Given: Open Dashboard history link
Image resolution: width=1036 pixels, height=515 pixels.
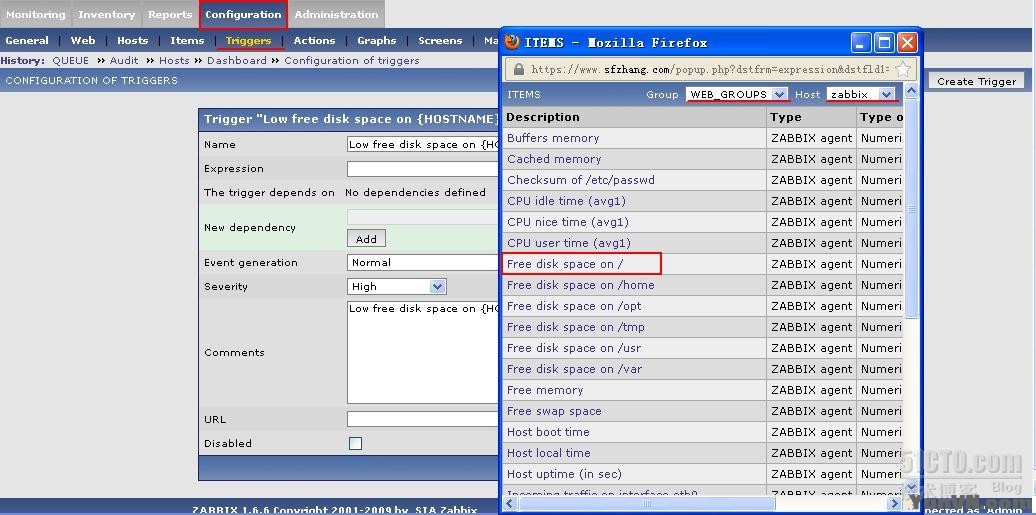Looking at the screenshot, I should pyautogui.click(x=237, y=60).
